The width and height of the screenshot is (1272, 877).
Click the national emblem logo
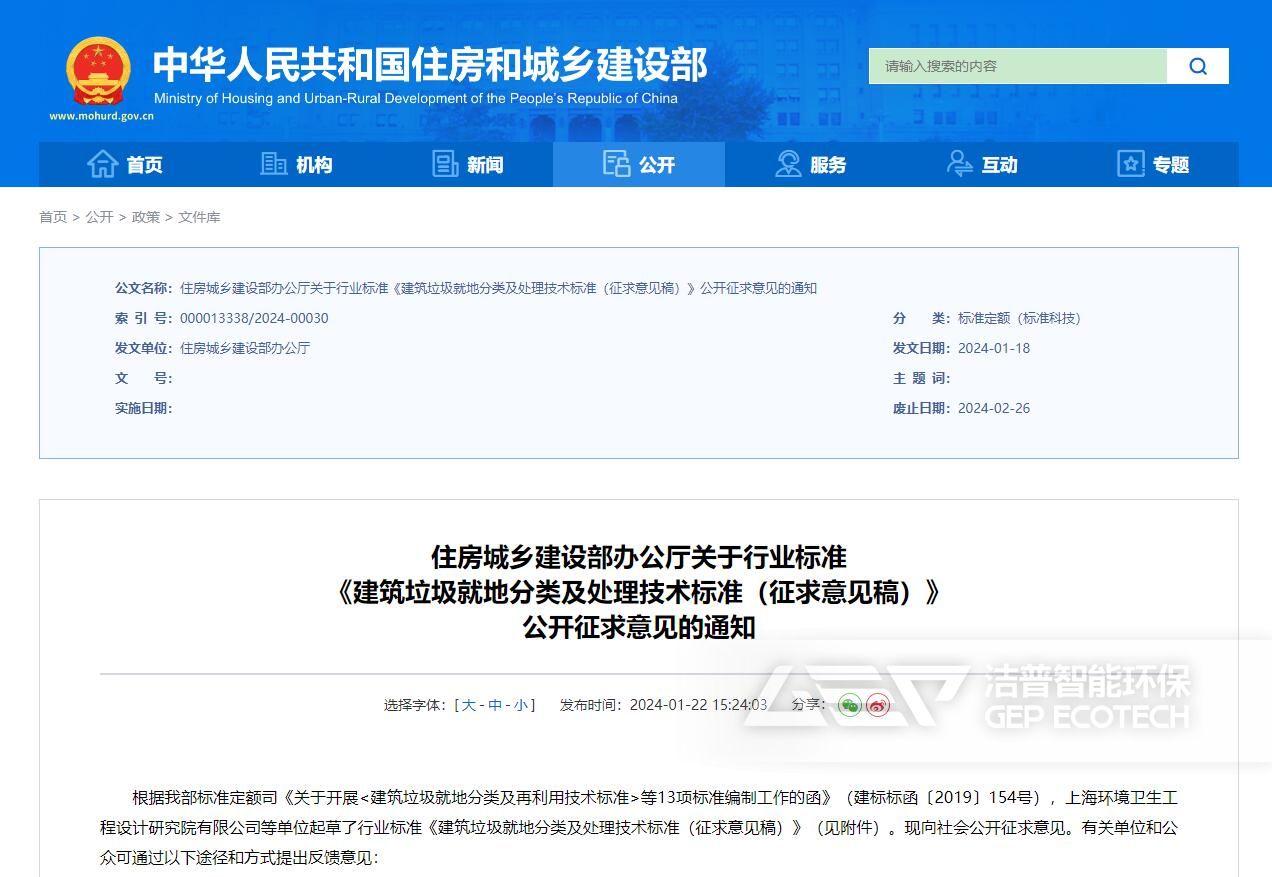coord(97,68)
